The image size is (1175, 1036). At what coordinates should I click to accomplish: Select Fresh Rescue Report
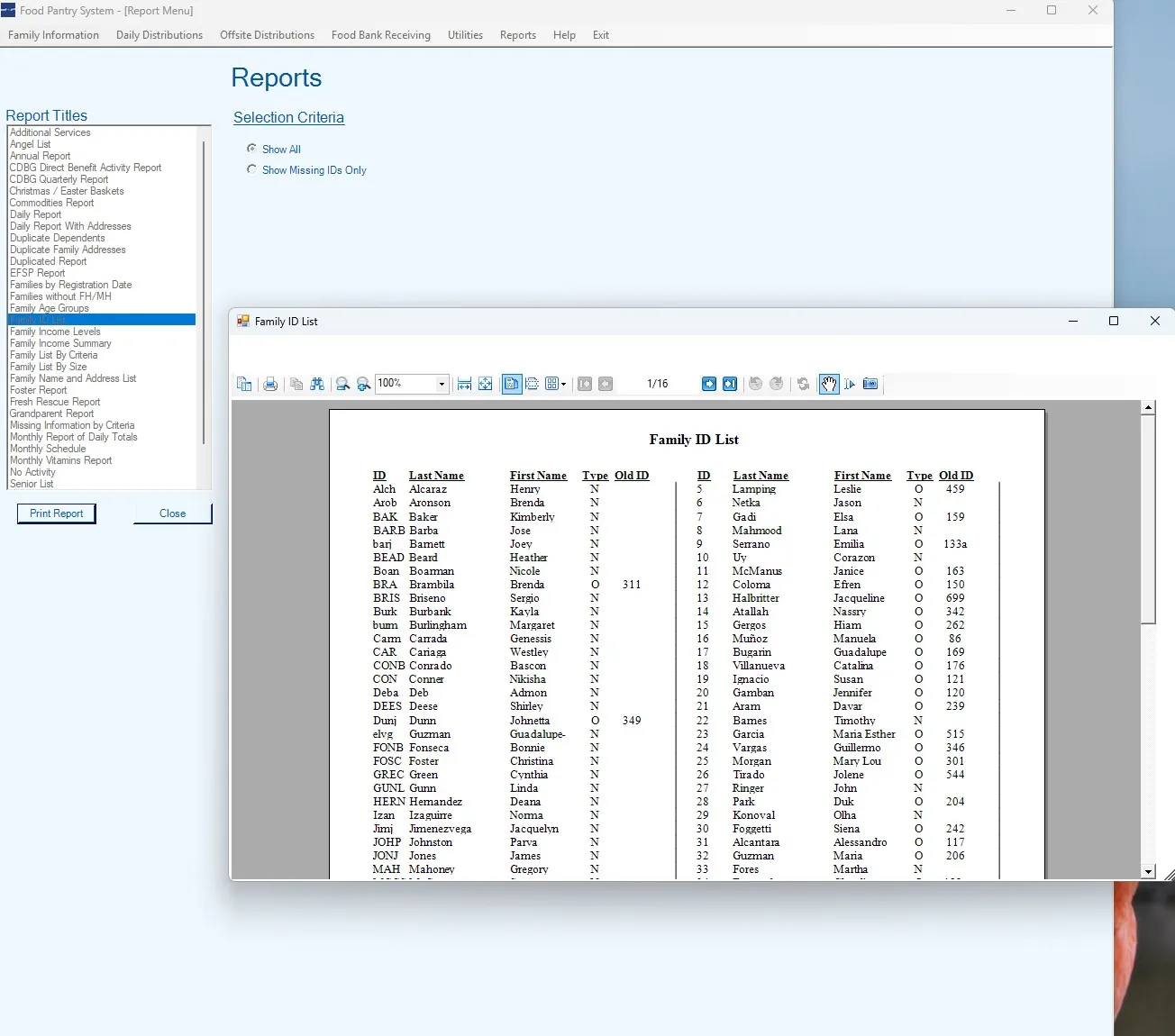(x=101, y=402)
